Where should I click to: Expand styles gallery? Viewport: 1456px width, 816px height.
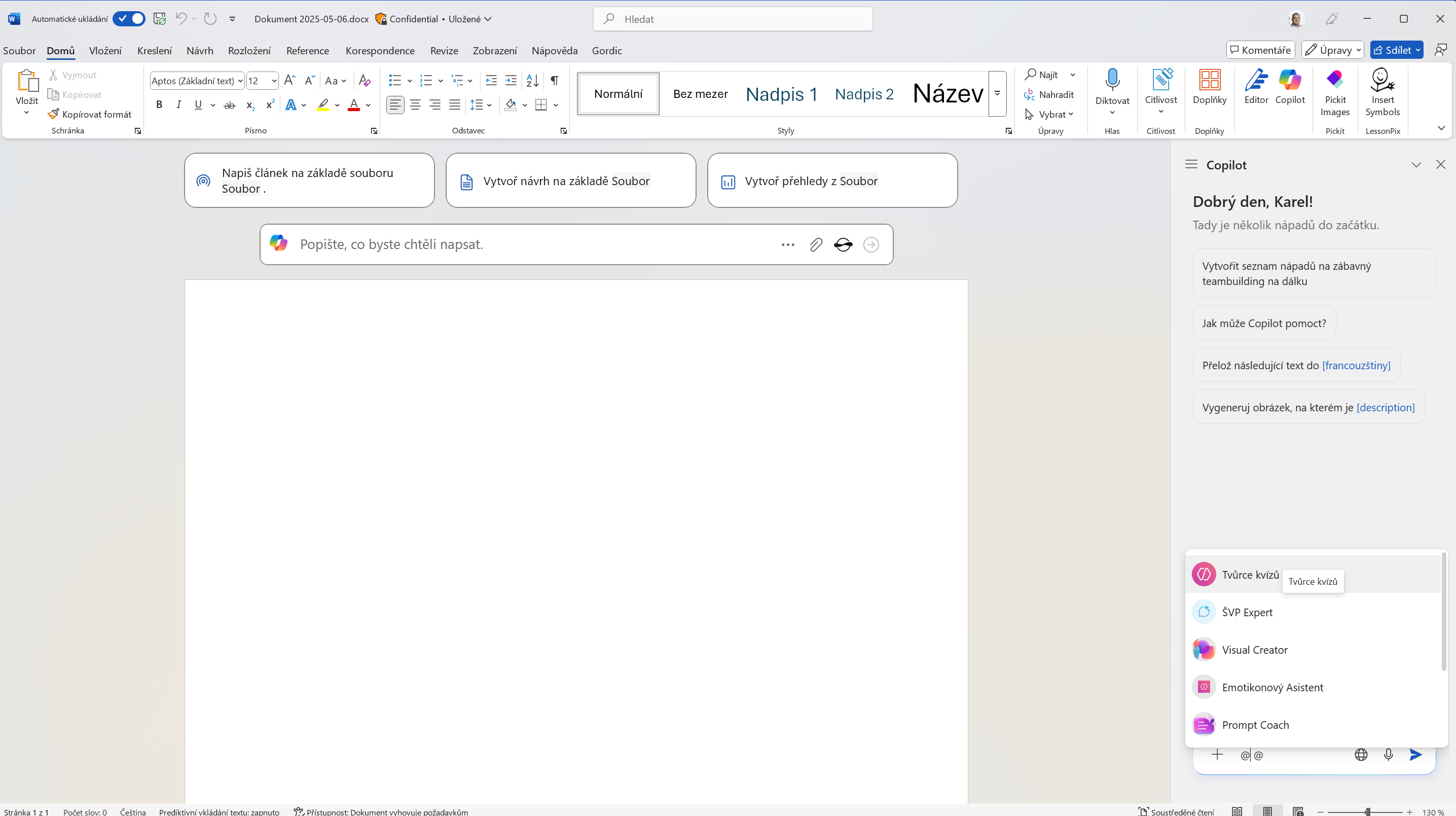pos(998,93)
